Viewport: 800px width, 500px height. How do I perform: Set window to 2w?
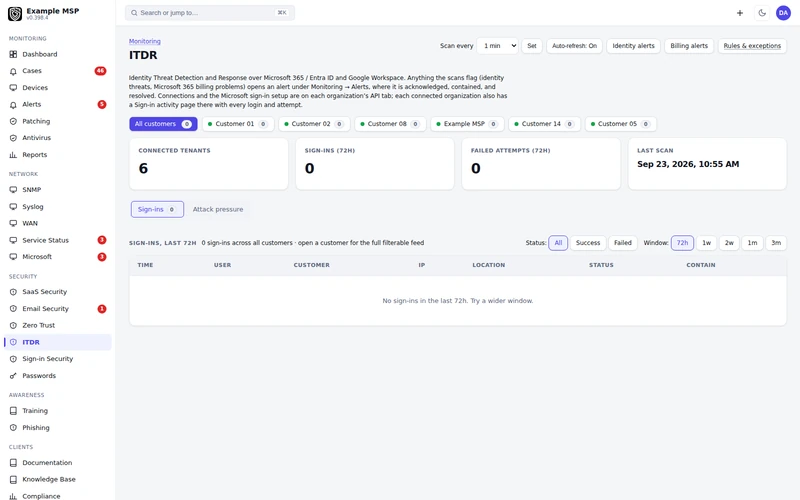pyautogui.click(x=730, y=243)
